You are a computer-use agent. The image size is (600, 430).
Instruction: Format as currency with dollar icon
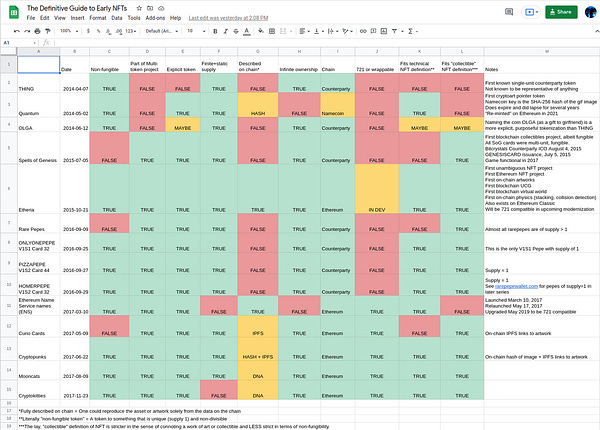pyautogui.click(x=88, y=31)
